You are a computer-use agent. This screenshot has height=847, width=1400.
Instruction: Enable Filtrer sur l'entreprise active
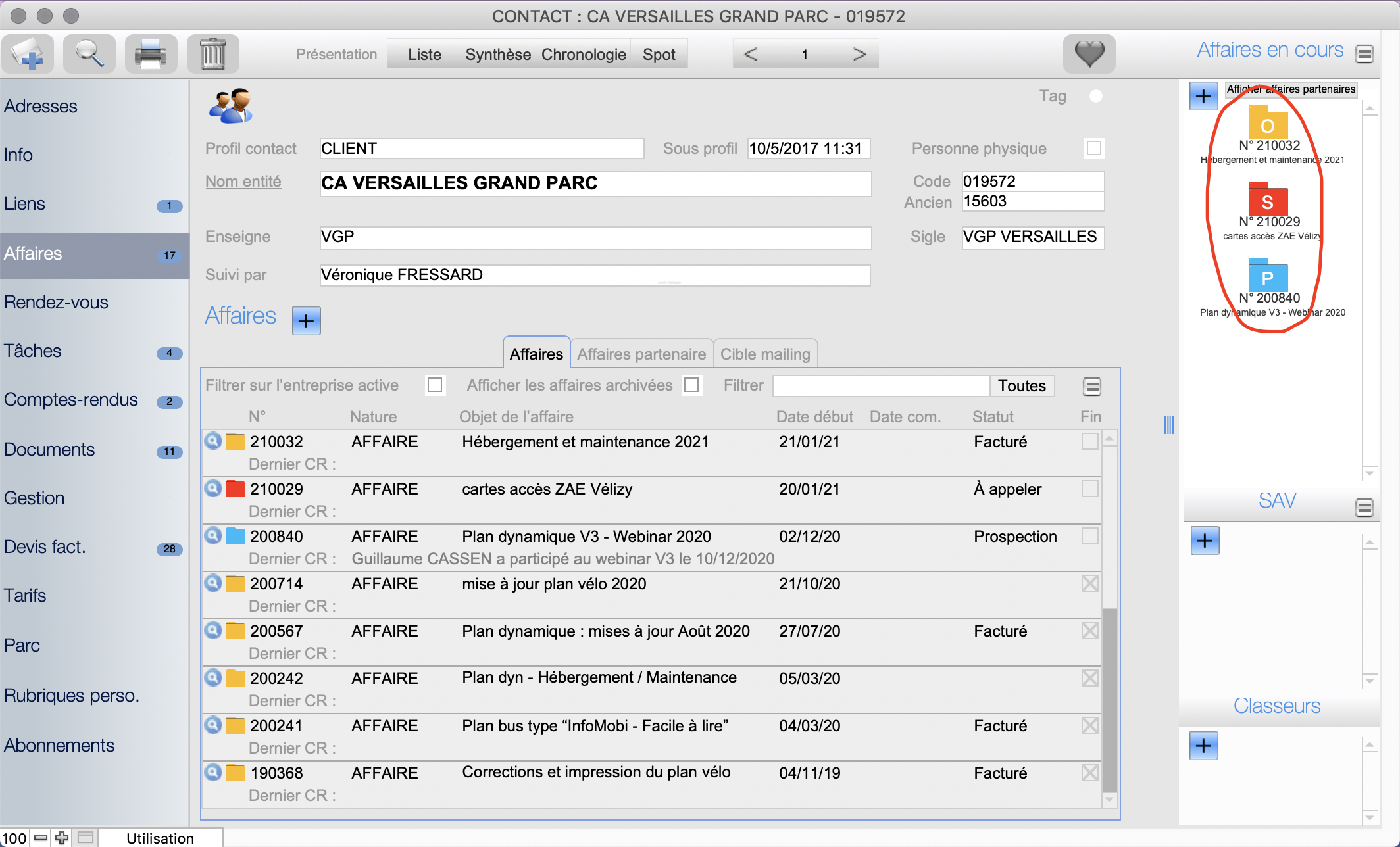point(435,385)
